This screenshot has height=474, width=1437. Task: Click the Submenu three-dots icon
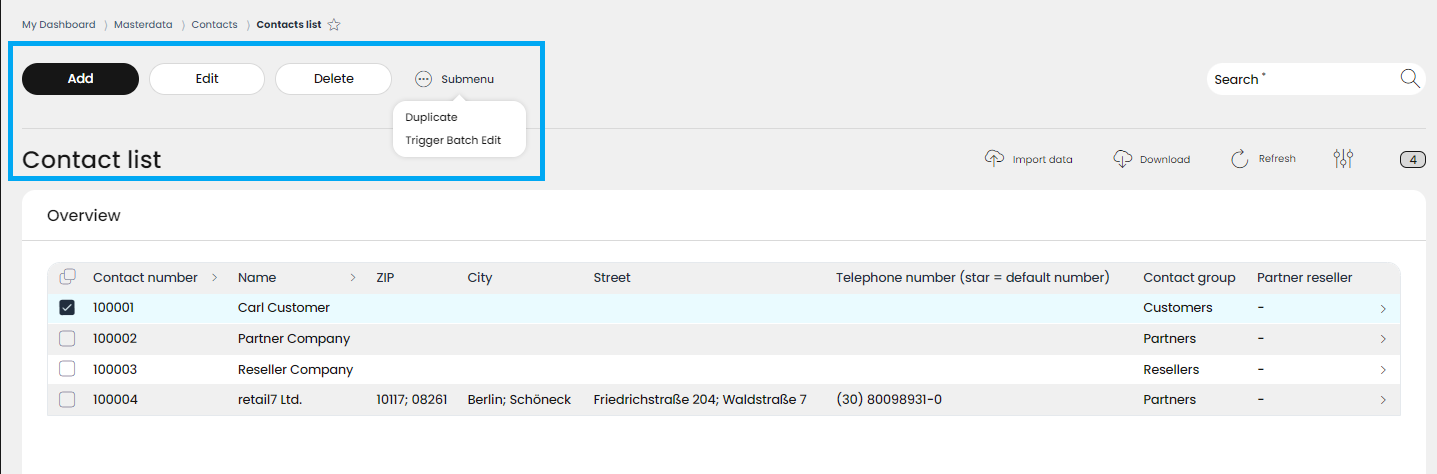tap(423, 79)
